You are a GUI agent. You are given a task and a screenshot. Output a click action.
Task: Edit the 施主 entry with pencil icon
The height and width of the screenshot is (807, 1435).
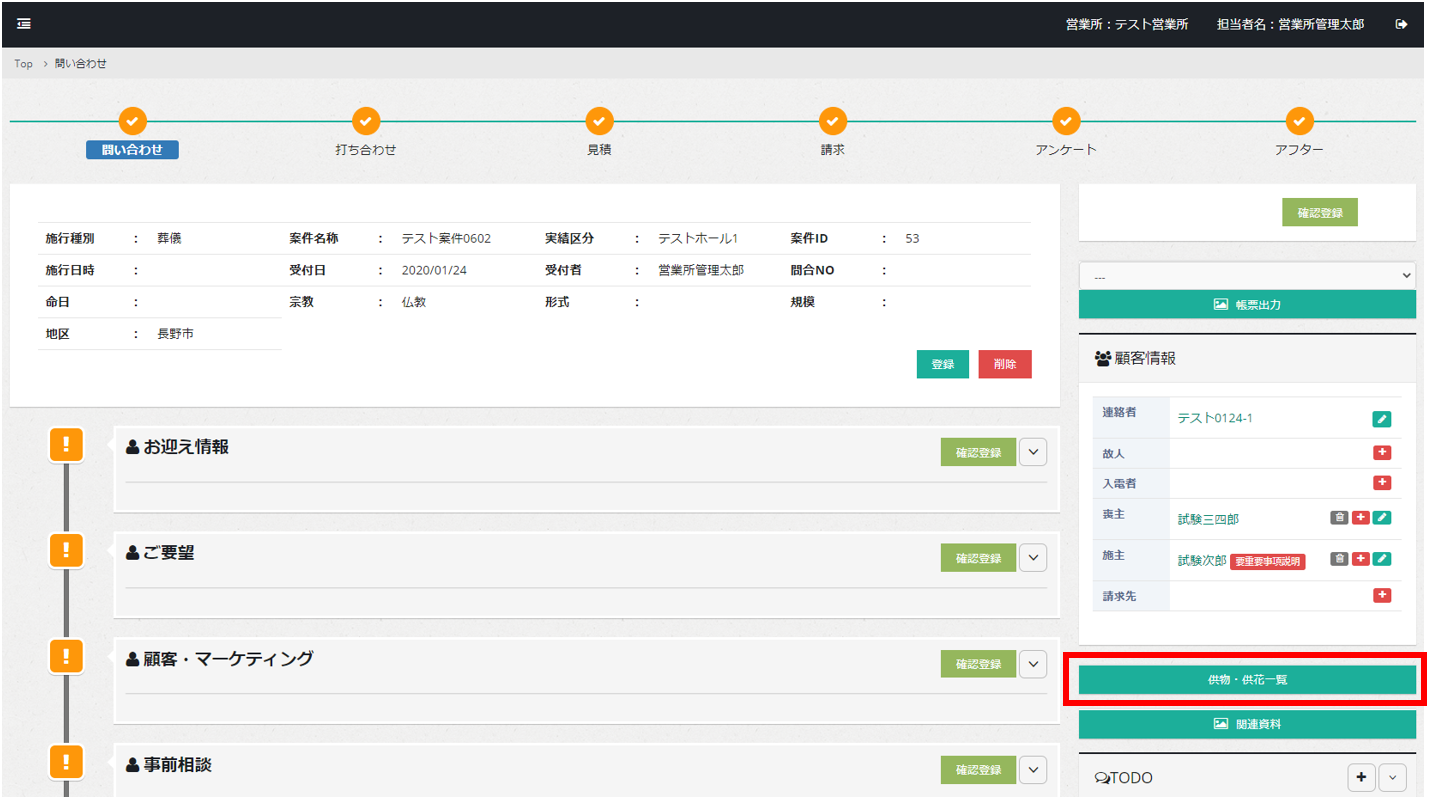pos(1382,559)
